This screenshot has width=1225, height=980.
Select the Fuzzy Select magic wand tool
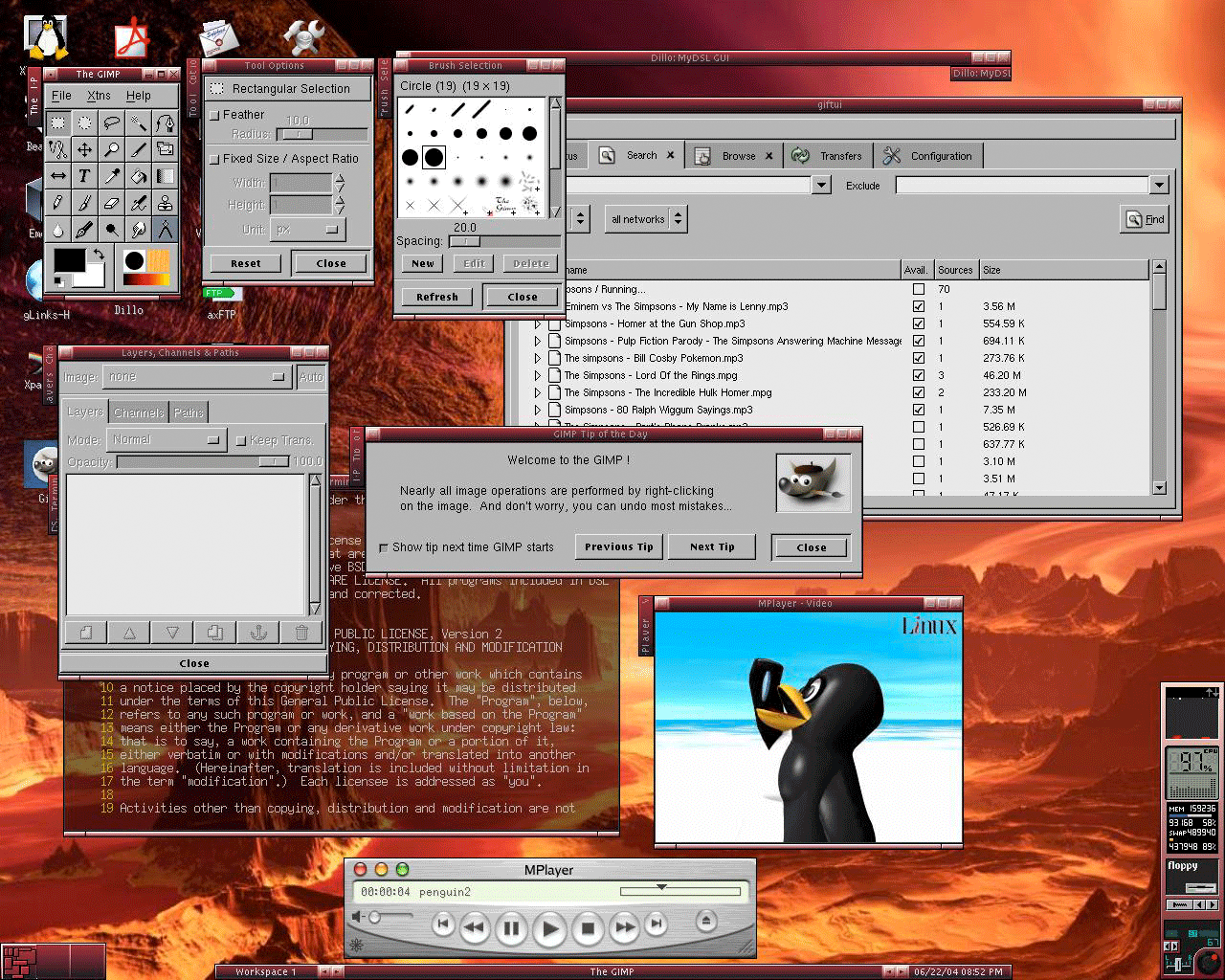(139, 122)
